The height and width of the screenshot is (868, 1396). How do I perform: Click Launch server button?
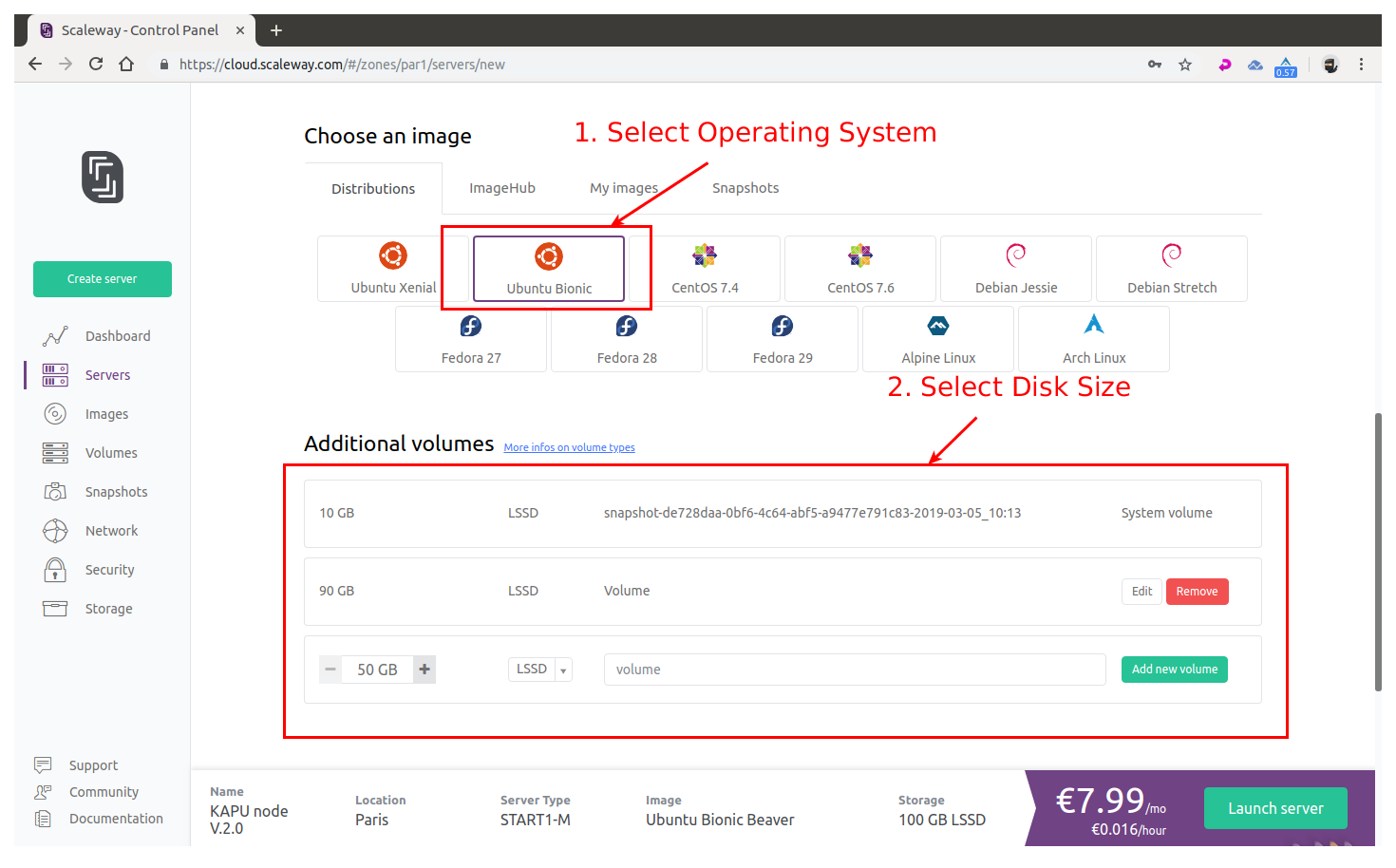tap(1275, 808)
